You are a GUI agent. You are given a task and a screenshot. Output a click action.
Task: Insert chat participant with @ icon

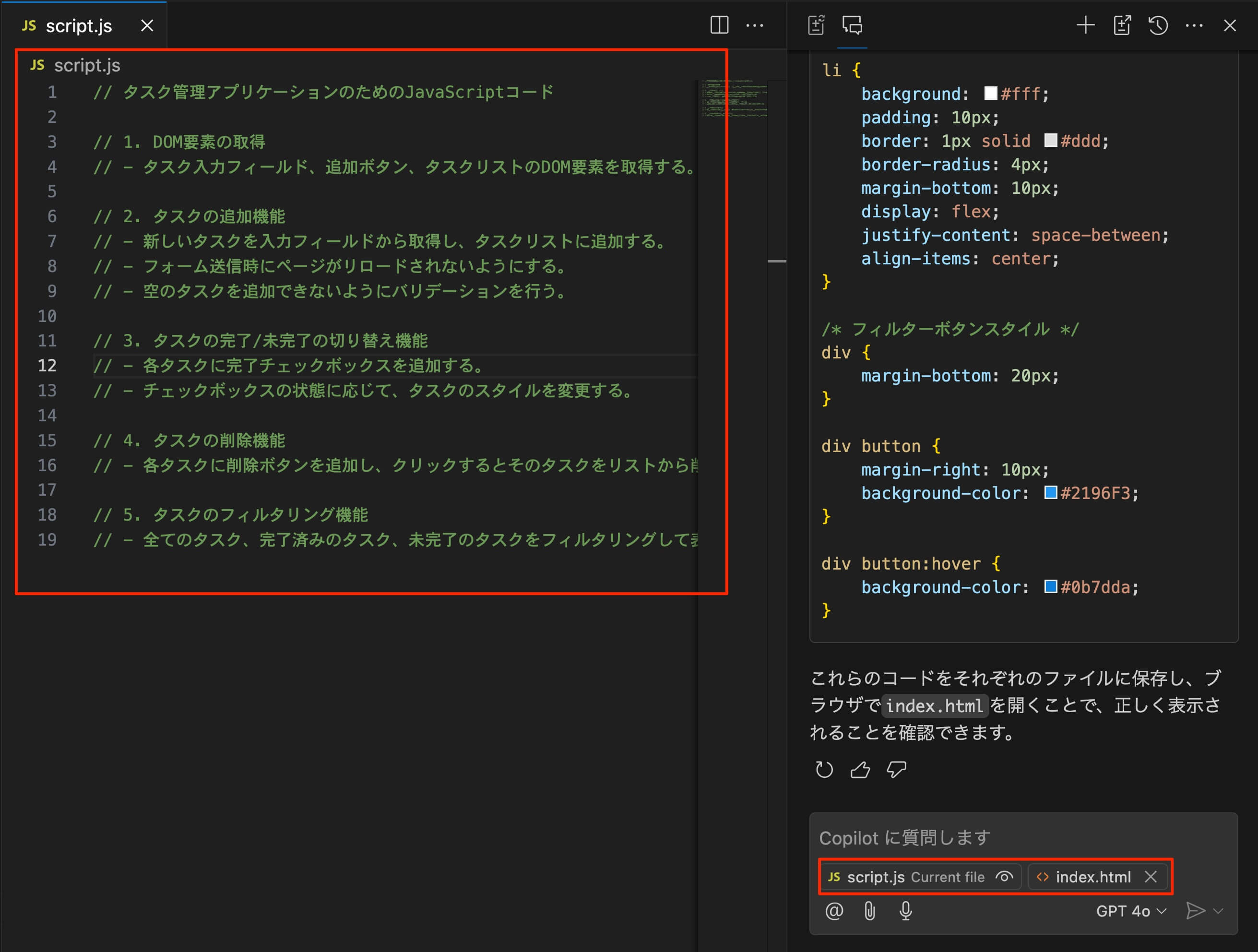[x=834, y=910]
